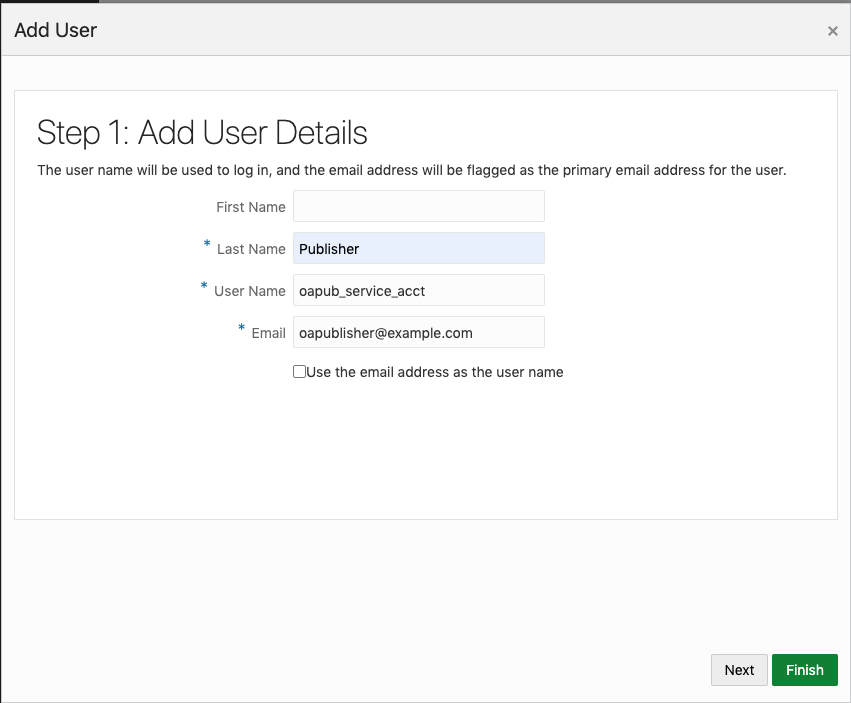Click the Add User dialog title
Screen dimensions: 851x703
click(x=55, y=30)
